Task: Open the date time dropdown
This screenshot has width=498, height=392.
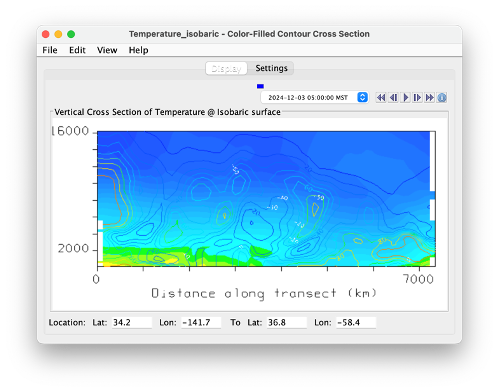Action: 314,98
